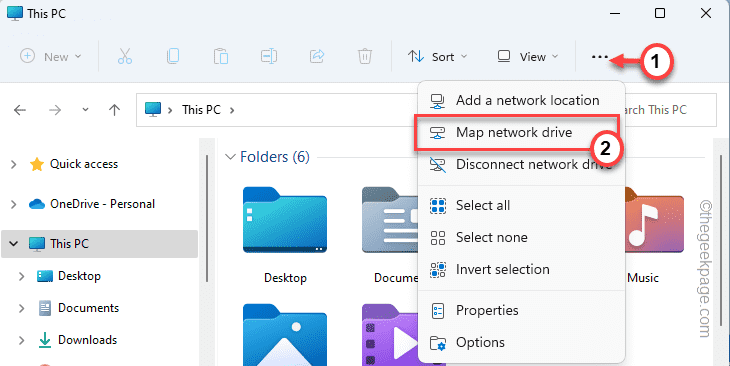Click the This PC title bar icon

[x=15, y=13]
